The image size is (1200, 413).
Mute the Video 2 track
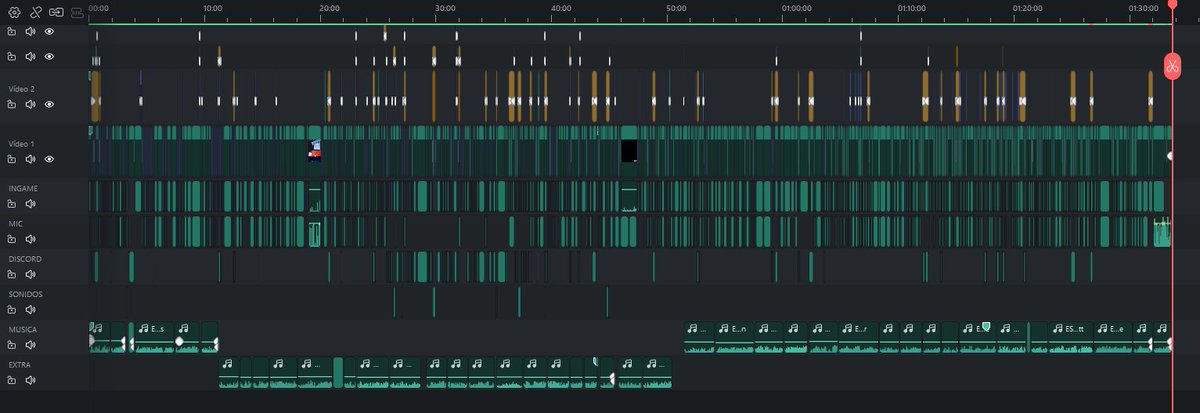30,104
